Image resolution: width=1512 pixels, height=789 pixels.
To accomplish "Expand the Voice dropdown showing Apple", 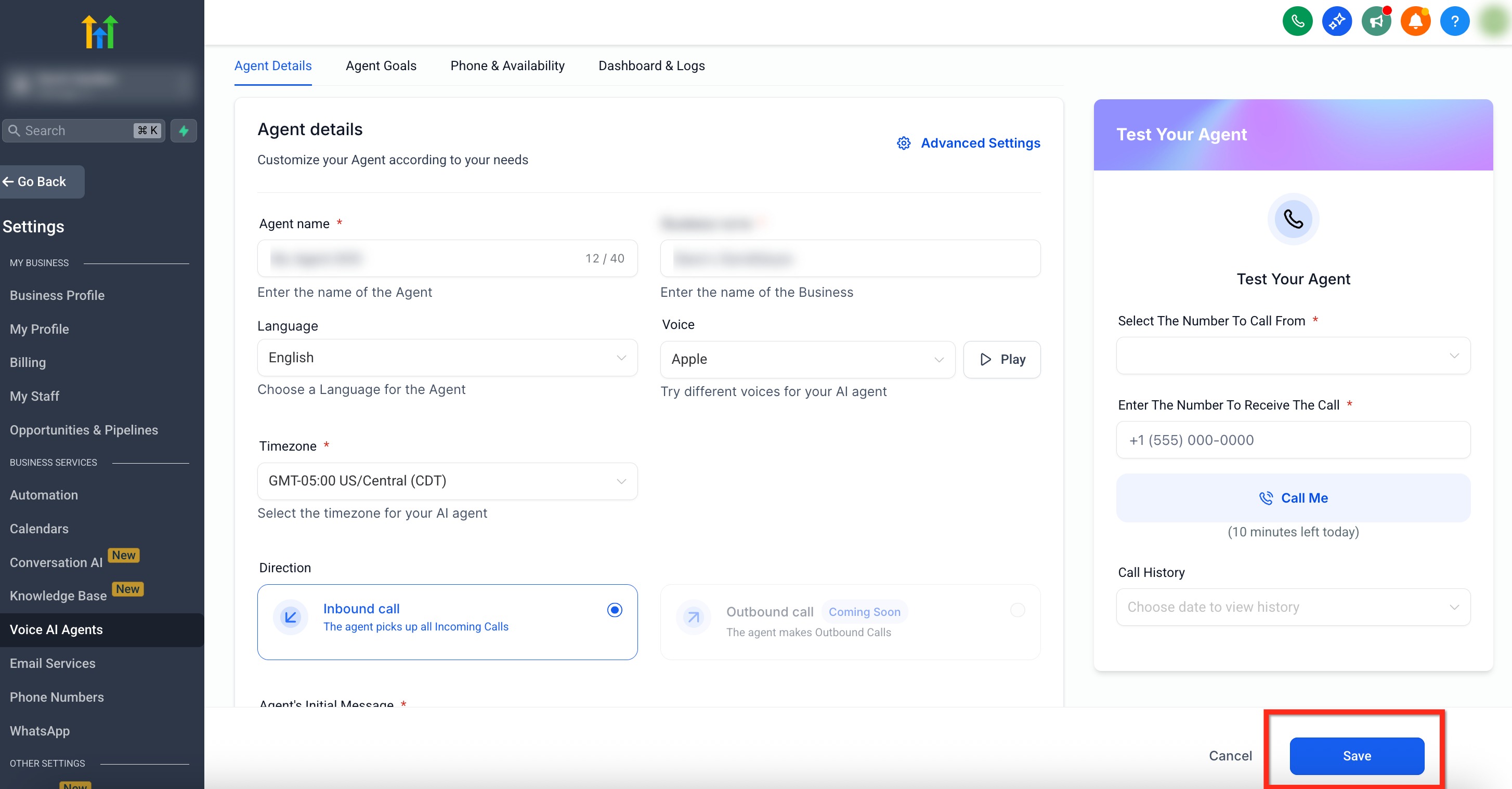I will pos(807,360).
